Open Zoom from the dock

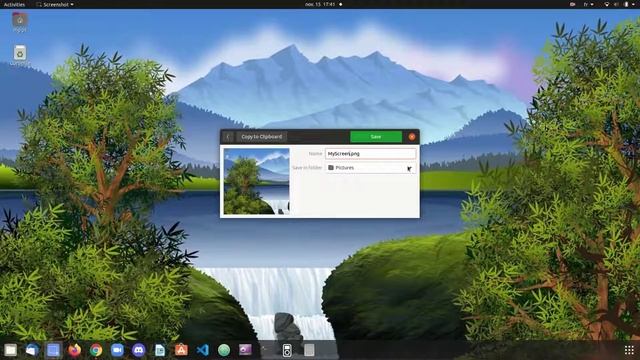point(117,350)
